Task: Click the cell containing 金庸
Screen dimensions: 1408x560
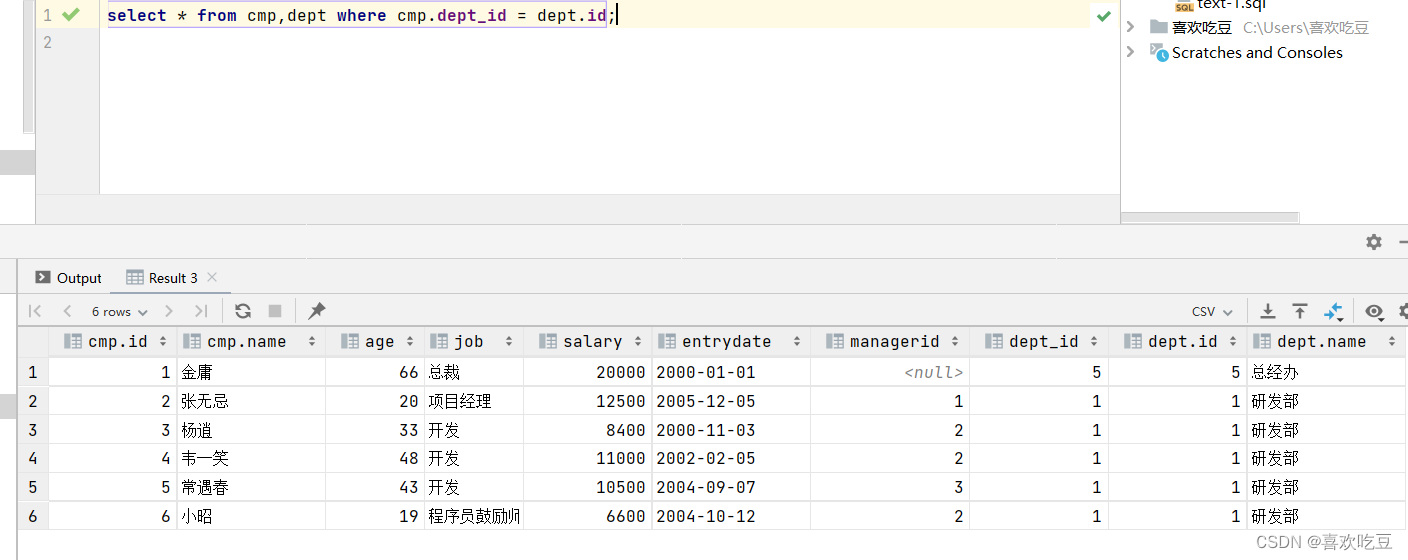Action: point(251,372)
